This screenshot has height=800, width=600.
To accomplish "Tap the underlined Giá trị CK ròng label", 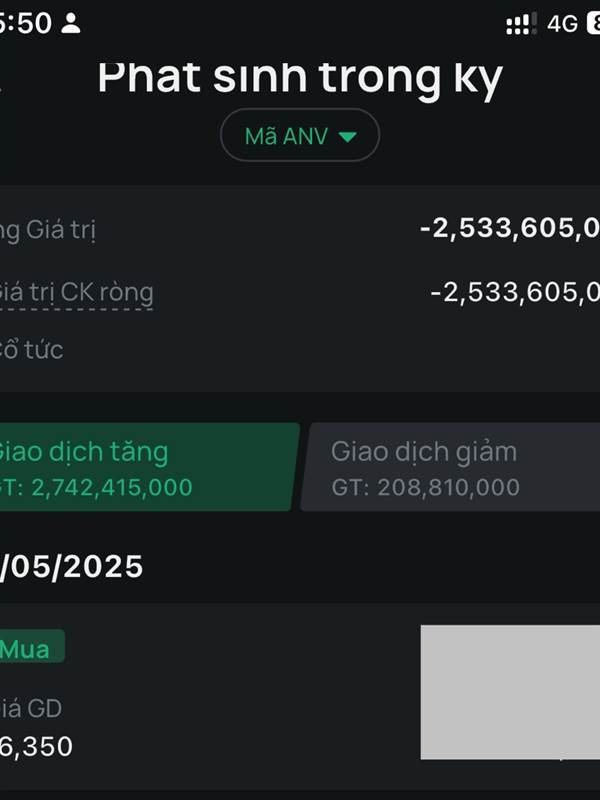I will point(75,292).
